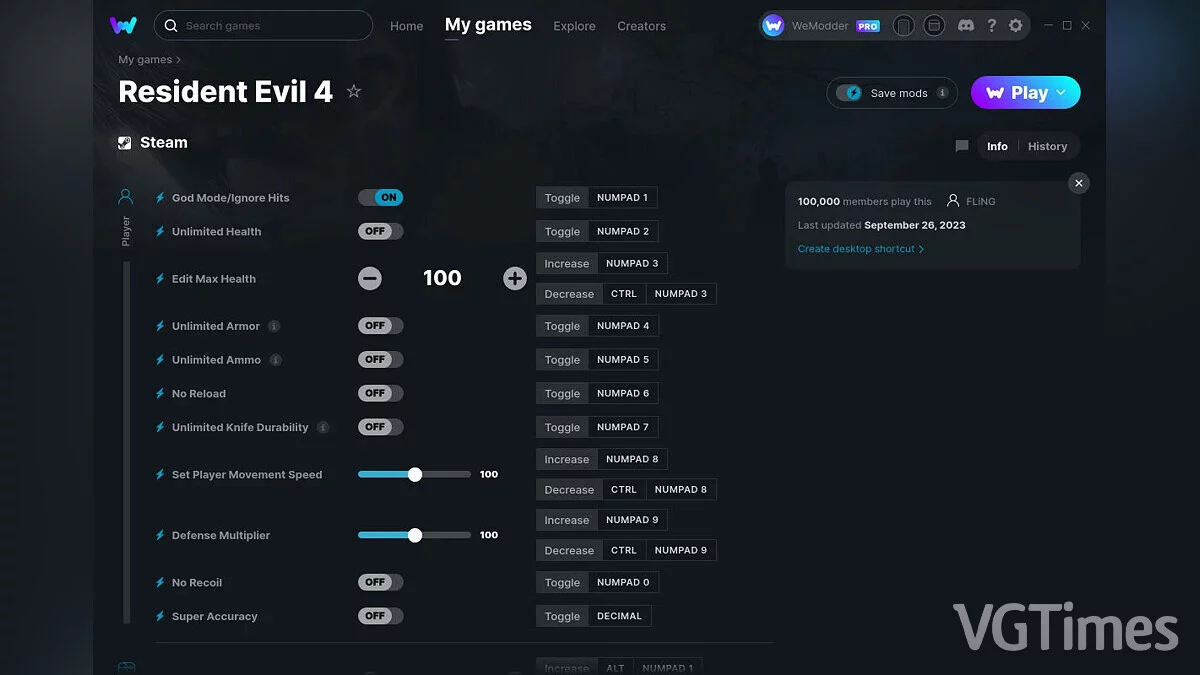
Task: Favorite Resident Evil 4 with star icon
Action: [354, 92]
